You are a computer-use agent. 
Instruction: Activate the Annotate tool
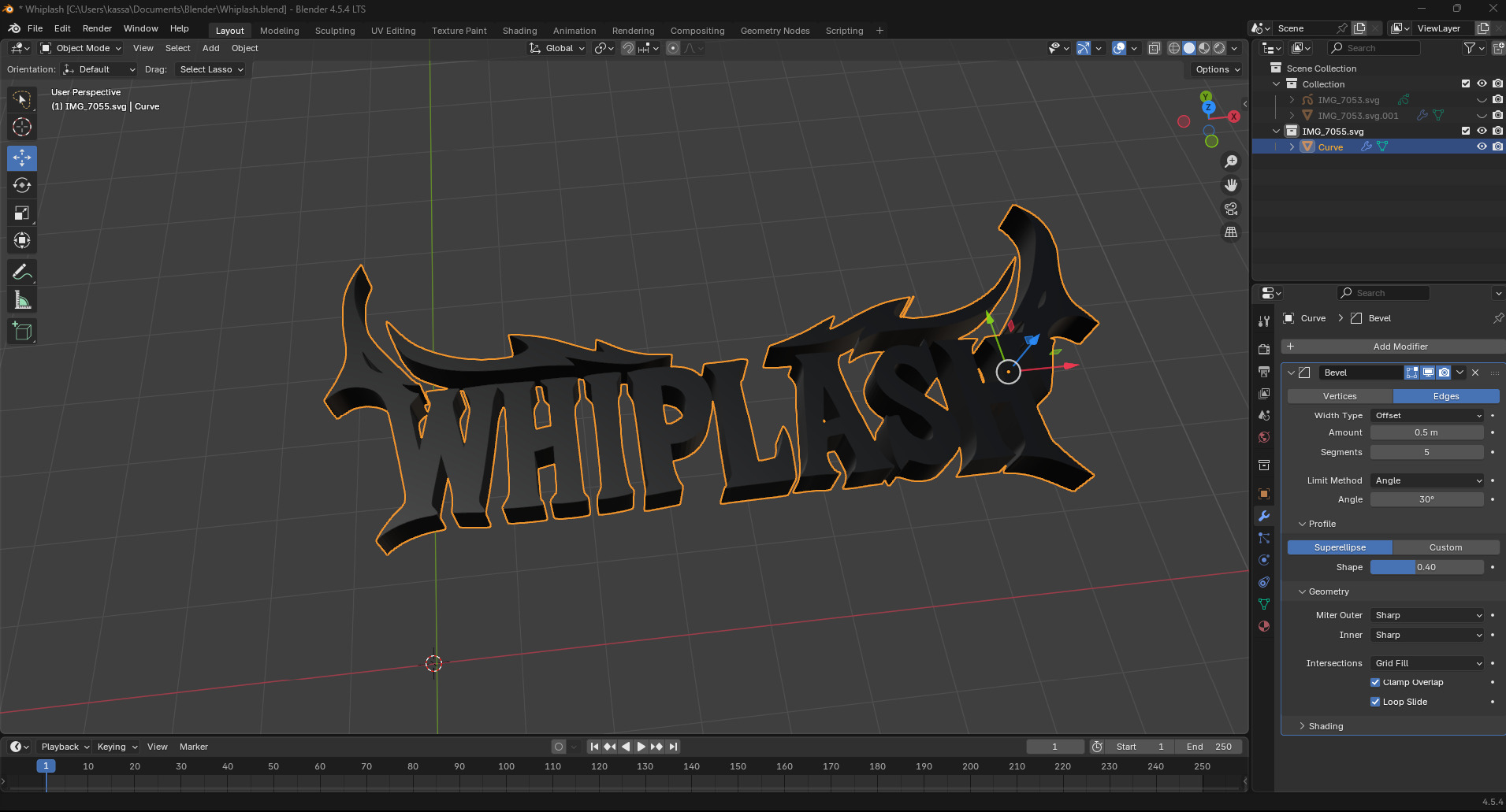click(x=22, y=273)
